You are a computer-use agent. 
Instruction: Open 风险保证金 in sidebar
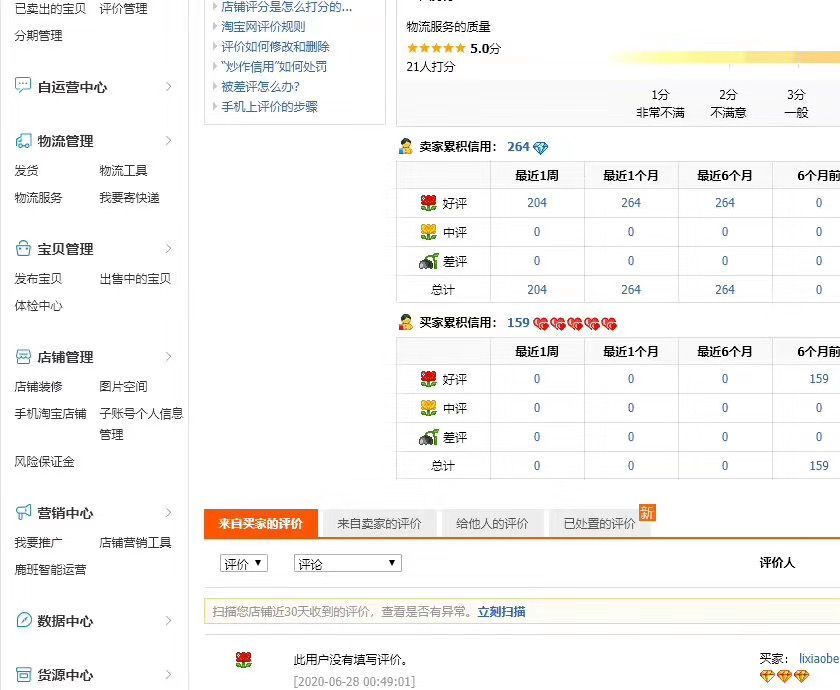click(44, 462)
